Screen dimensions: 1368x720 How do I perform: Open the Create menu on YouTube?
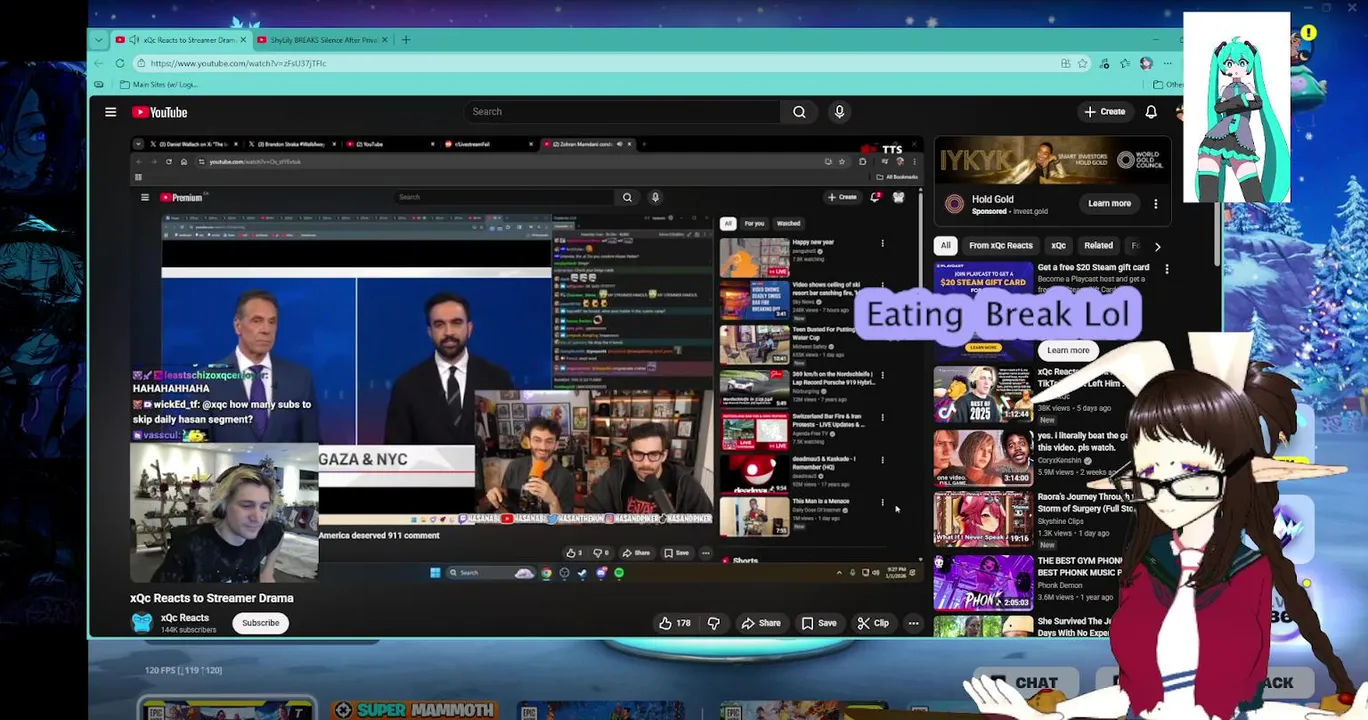[1104, 112]
